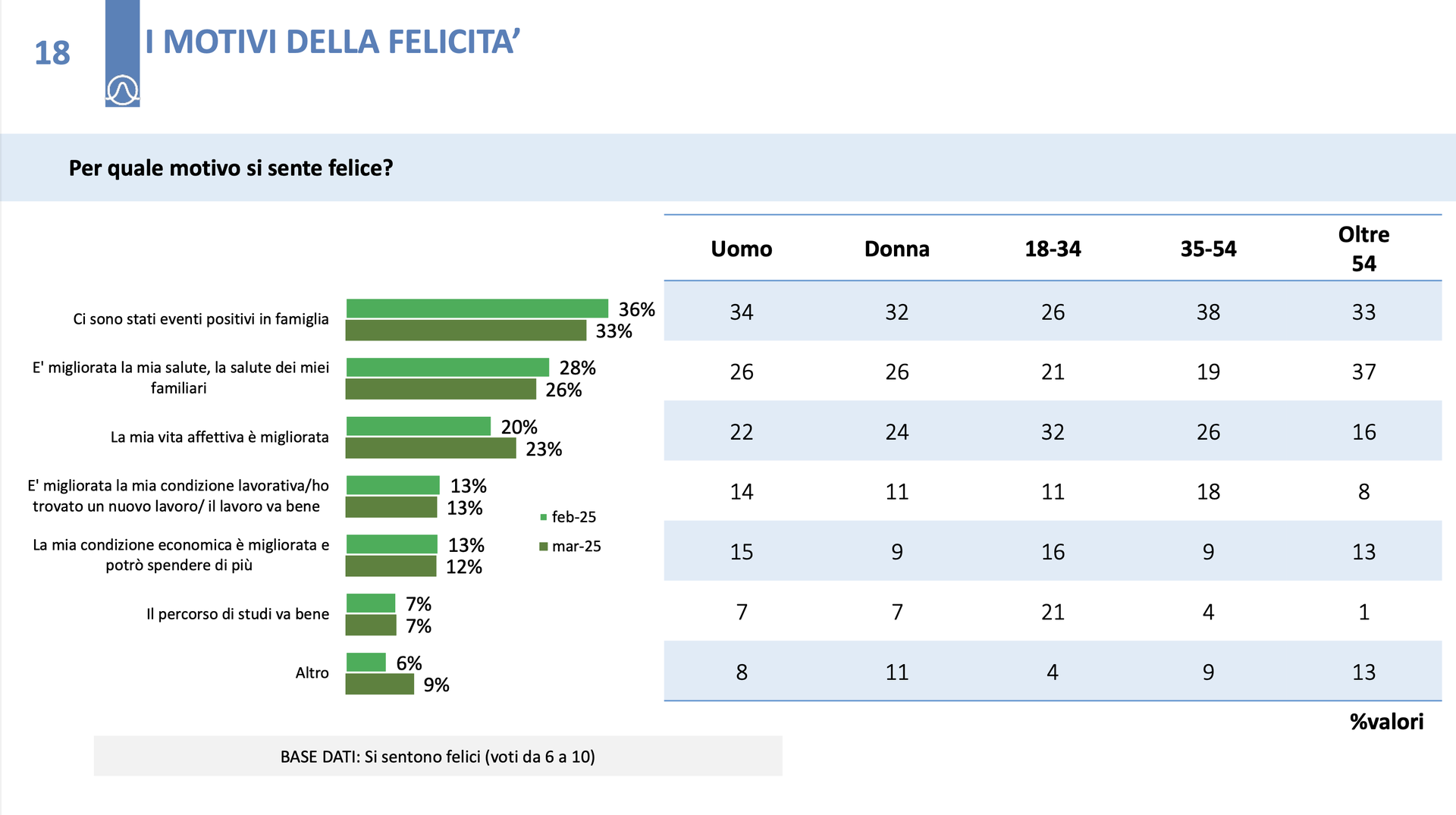Click the Oltre 54 column header
Viewport: 1456px width, 815px height.
point(1363,249)
